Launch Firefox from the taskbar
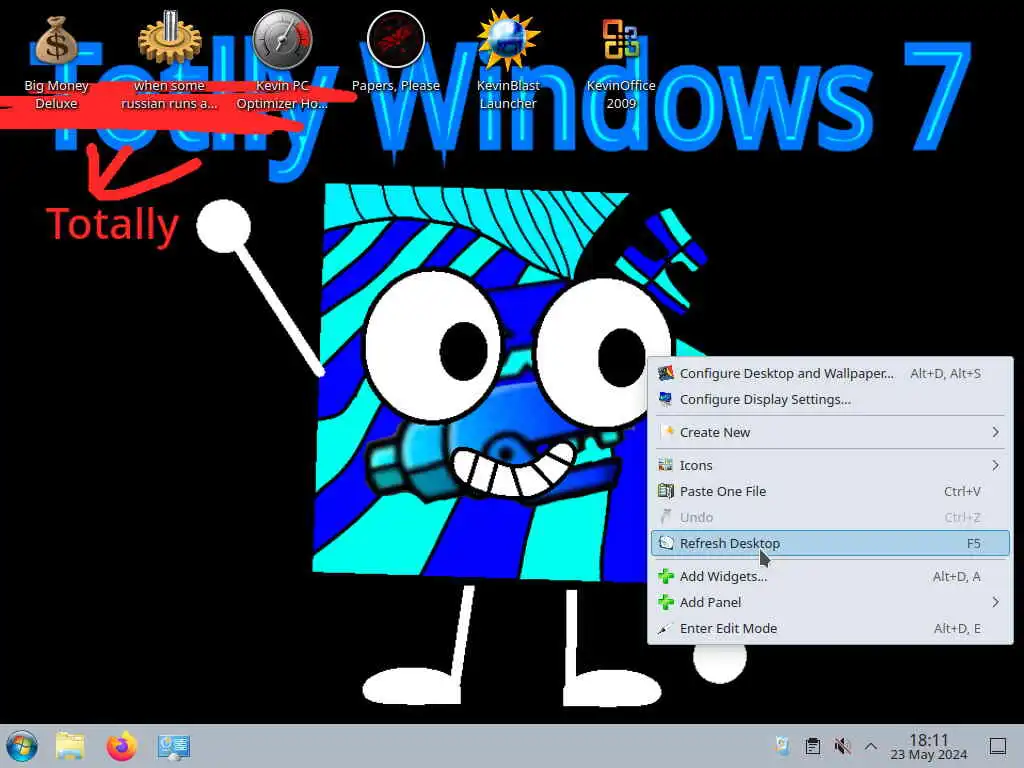This screenshot has height=768, width=1024. coord(122,746)
